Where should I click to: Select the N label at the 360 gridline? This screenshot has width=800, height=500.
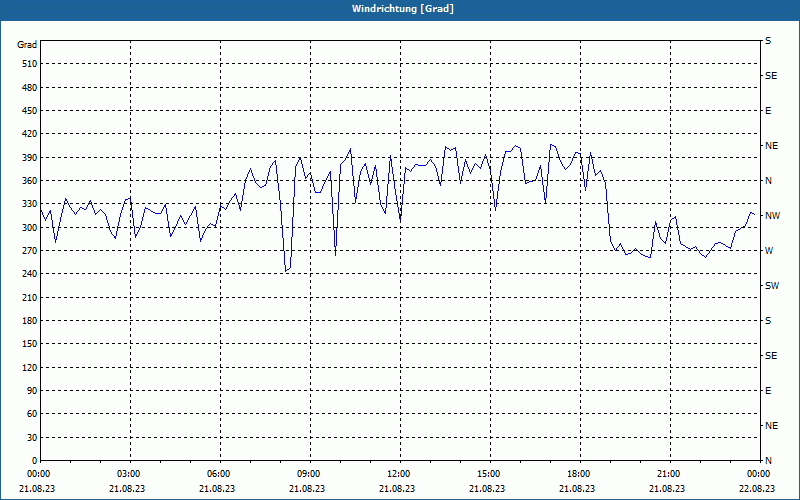768,181
